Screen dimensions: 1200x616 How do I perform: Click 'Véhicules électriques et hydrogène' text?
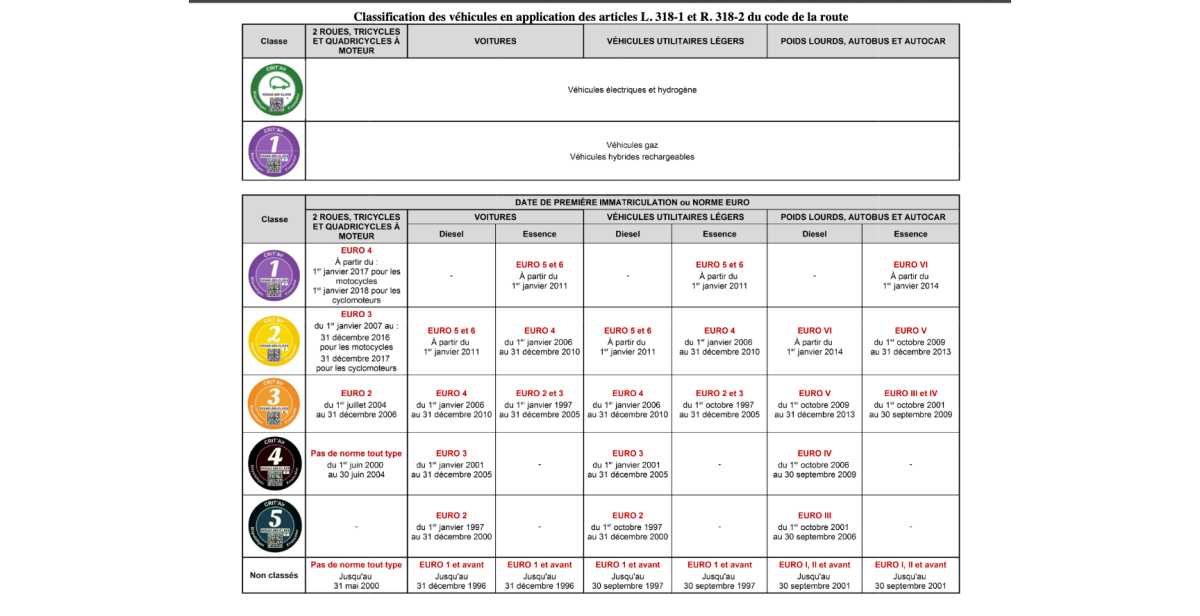click(632, 90)
